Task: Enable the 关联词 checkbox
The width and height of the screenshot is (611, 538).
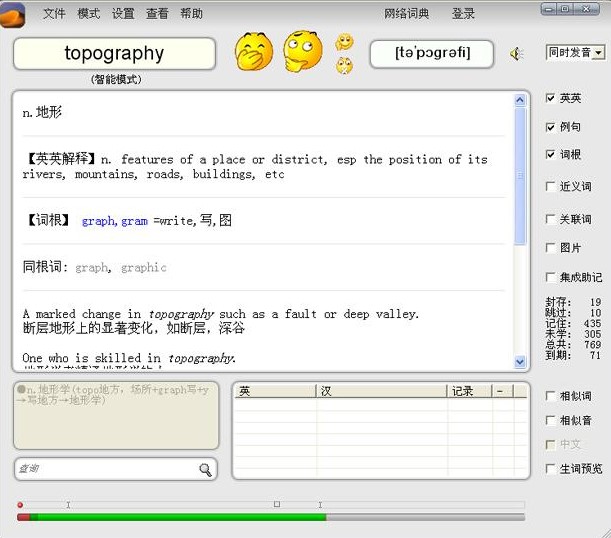Action: point(550,219)
